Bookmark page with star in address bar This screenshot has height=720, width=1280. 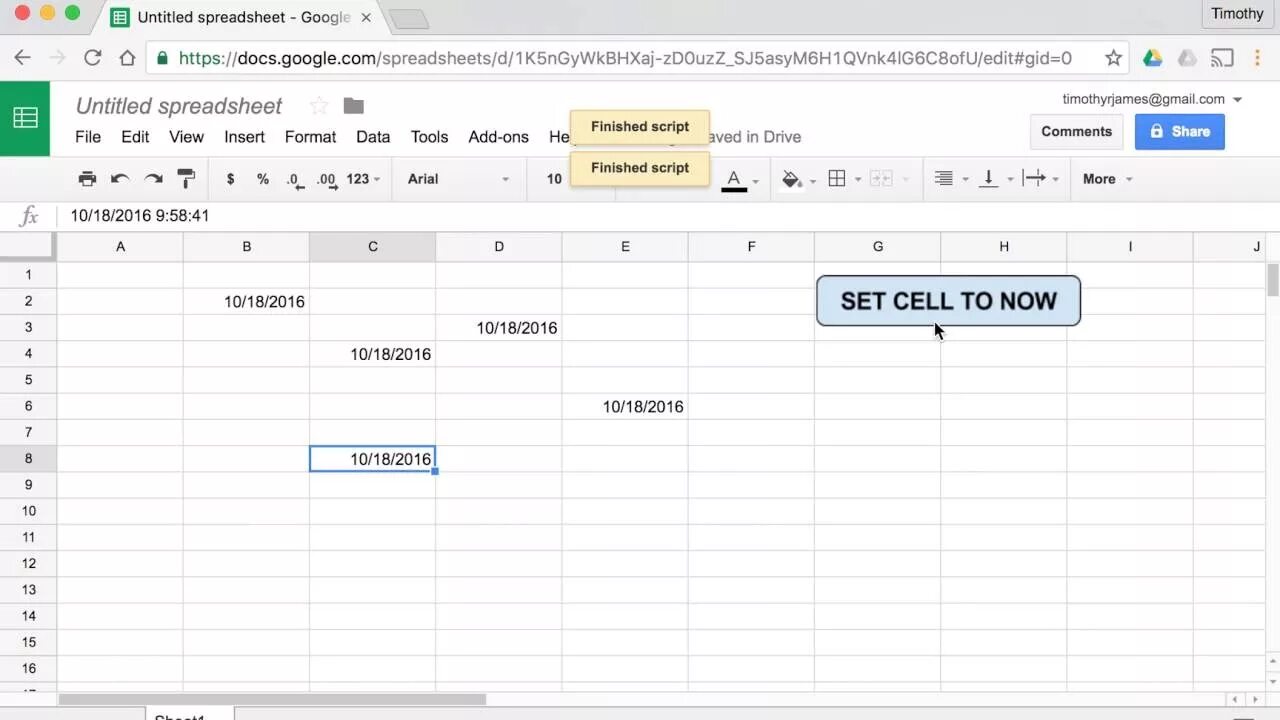tap(1113, 58)
